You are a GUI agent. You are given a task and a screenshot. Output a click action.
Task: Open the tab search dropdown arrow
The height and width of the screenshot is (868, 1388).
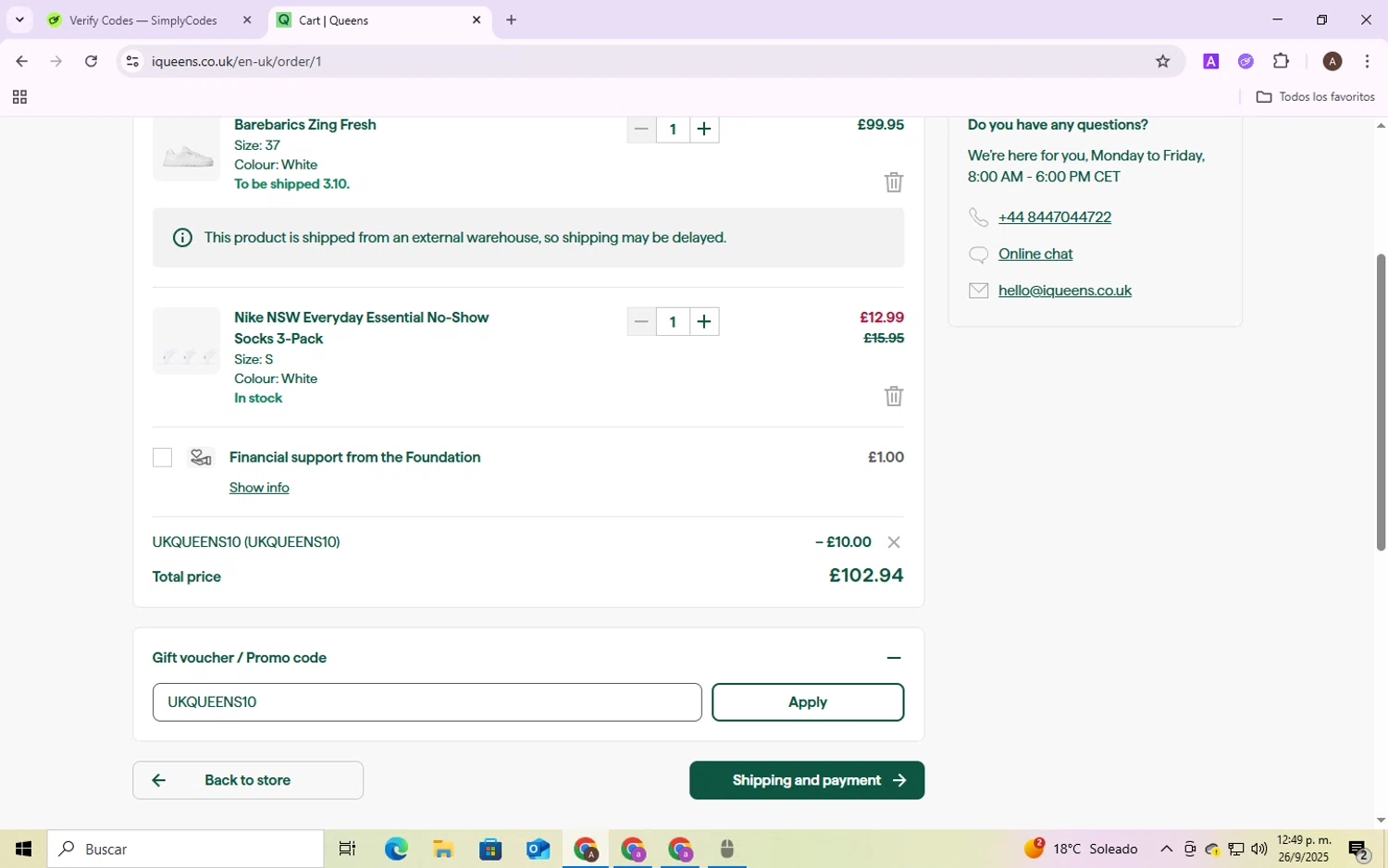coord(19,20)
